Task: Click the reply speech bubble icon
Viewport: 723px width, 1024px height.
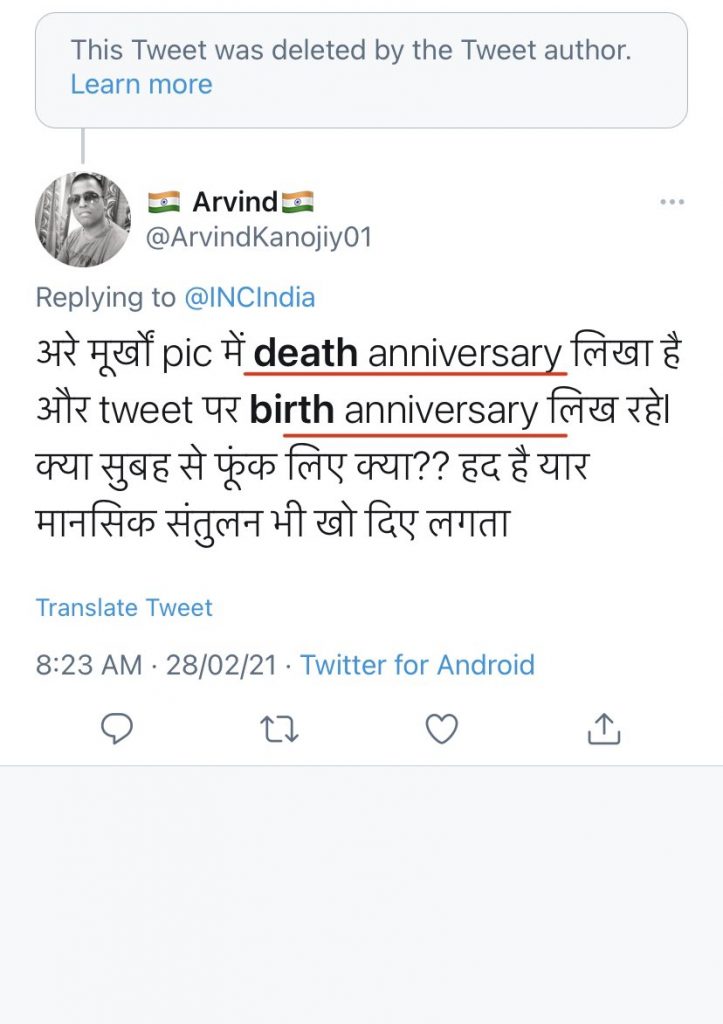Action: point(118,732)
